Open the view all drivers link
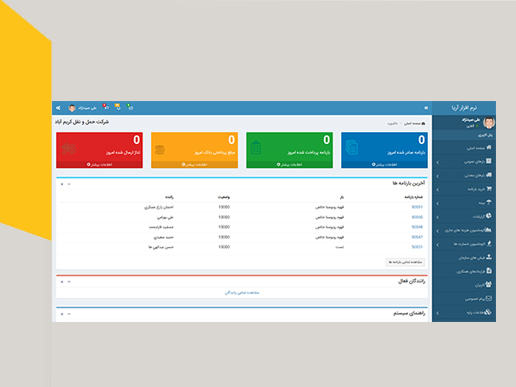This screenshot has height=387, width=516. pos(242,293)
